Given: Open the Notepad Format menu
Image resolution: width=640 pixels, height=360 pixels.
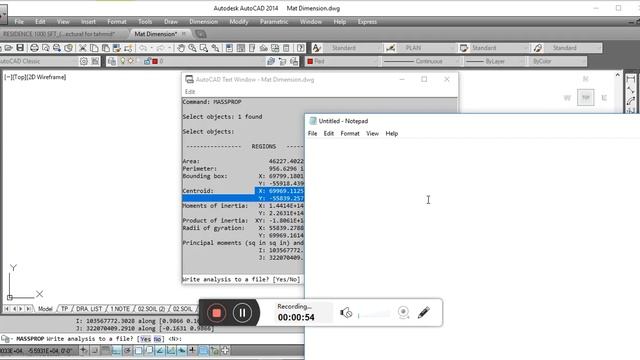Looking at the screenshot, I should pyautogui.click(x=350, y=133).
